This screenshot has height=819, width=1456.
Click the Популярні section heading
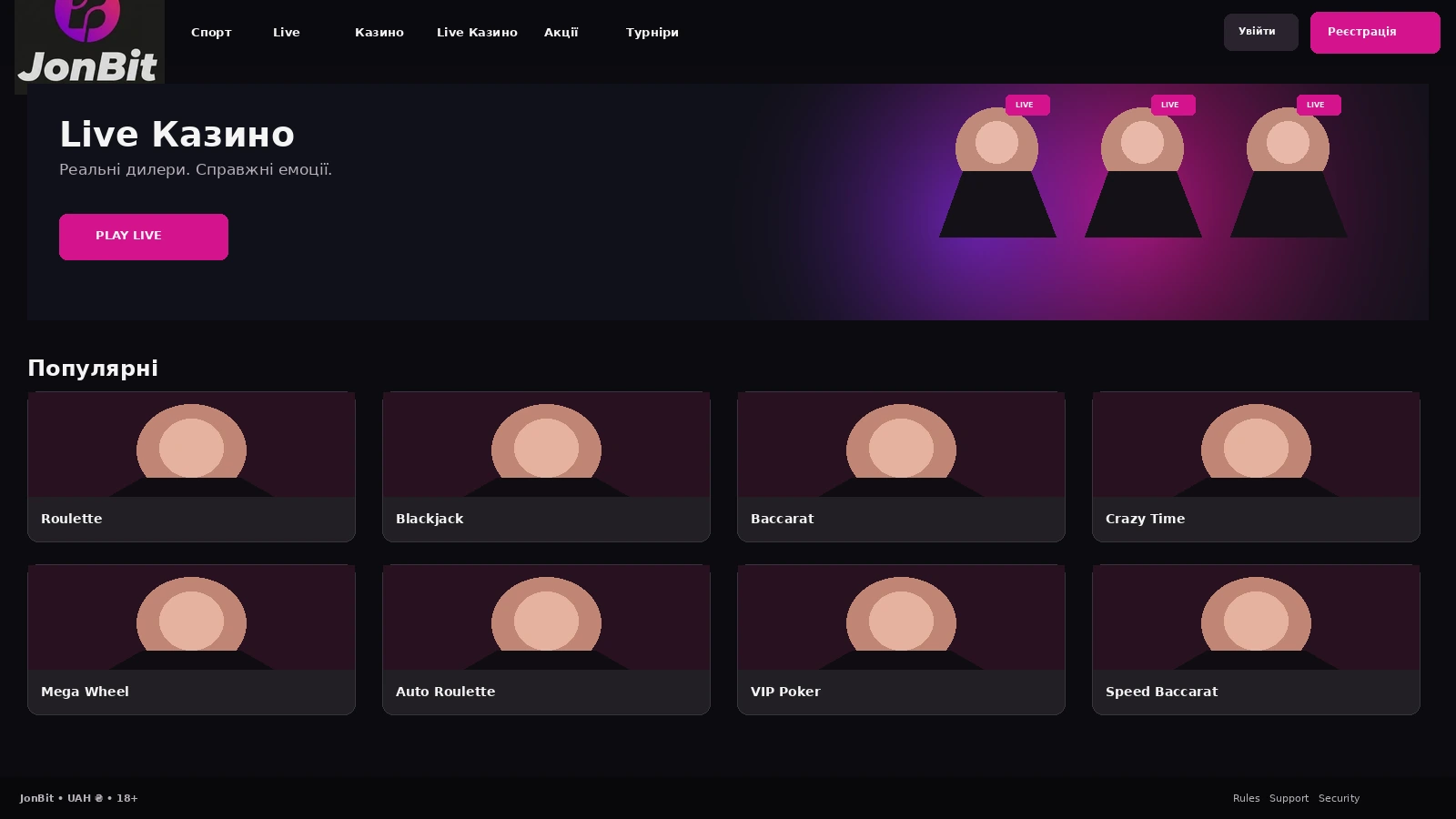(x=93, y=369)
